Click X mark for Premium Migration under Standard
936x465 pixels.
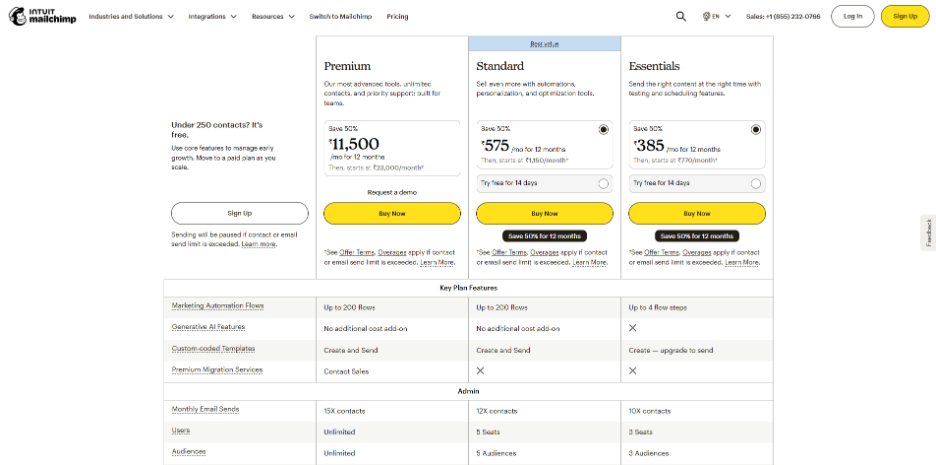pos(481,371)
